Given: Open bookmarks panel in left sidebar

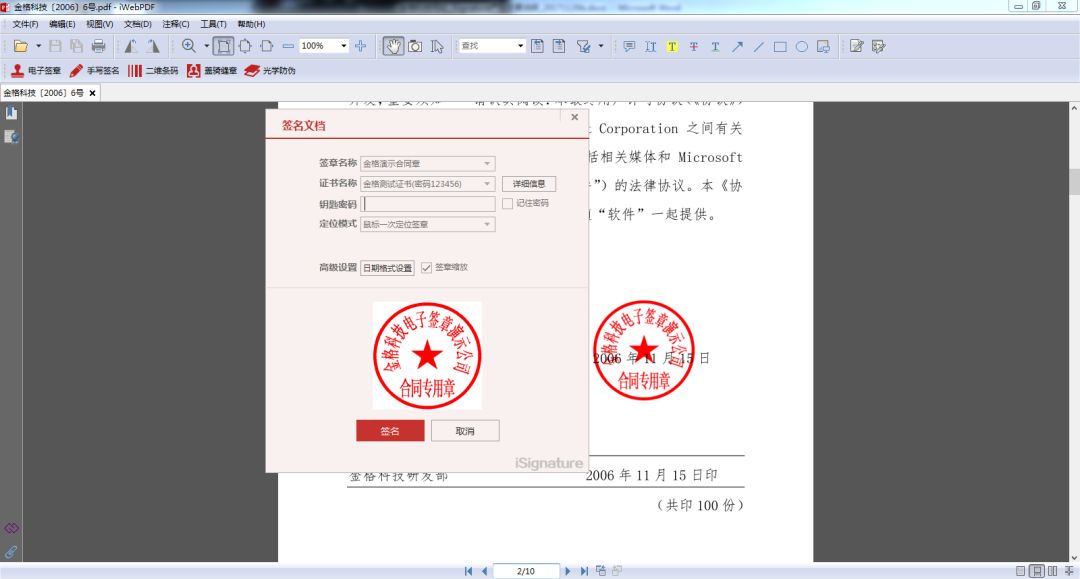Looking at the screenshot, I should (x=11, y=113).
